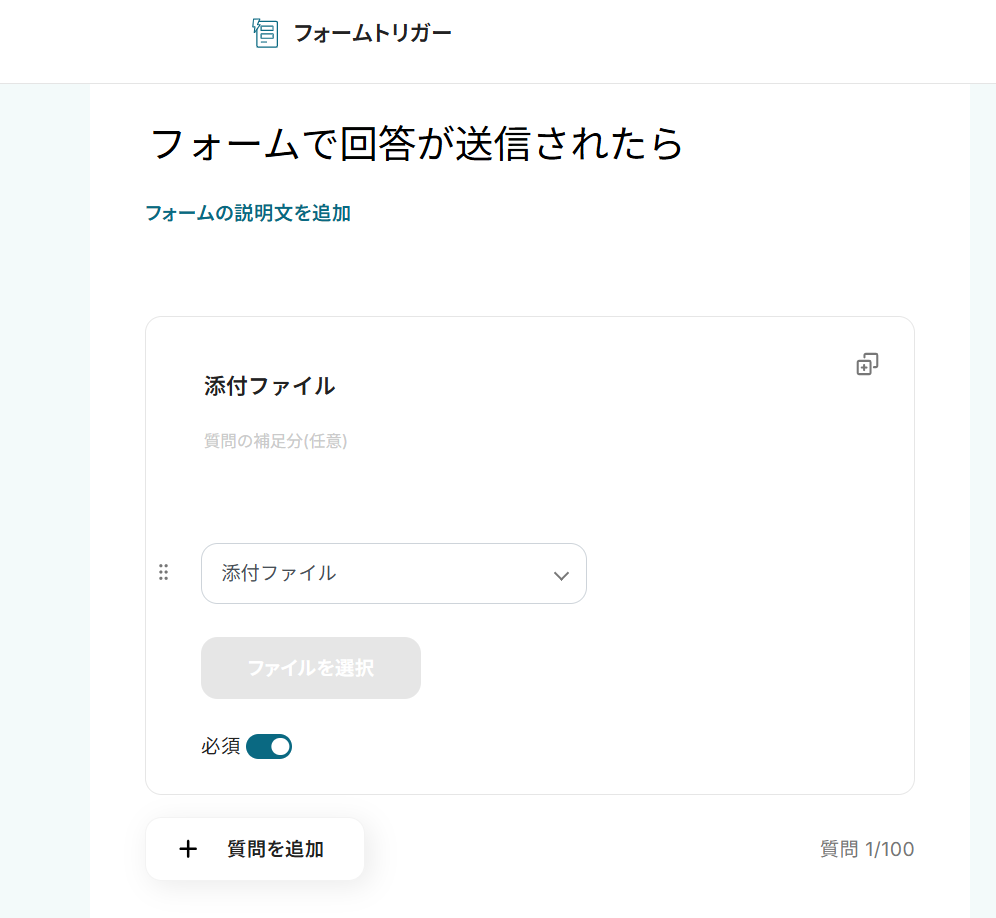Click the フォームの説明文を追加 link
This screenshot has height=918, width=996.
(248, 213)
